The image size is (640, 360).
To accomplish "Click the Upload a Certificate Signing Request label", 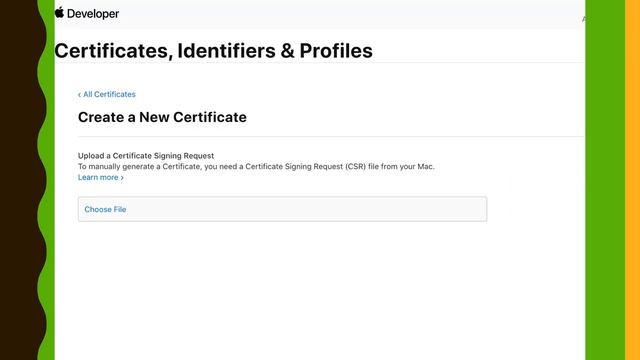I will (146, 156).
